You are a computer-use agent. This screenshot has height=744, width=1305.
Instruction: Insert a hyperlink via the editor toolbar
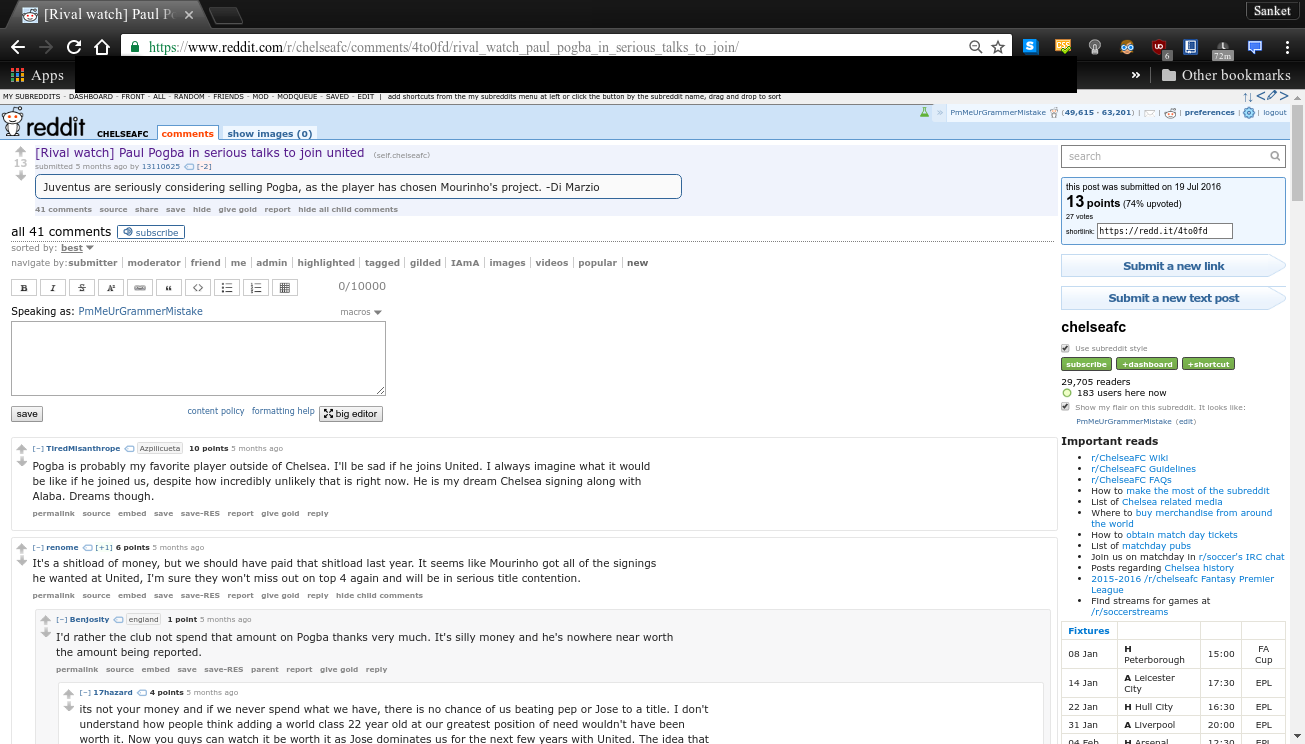pyautogui.click(x=140, y=288)
